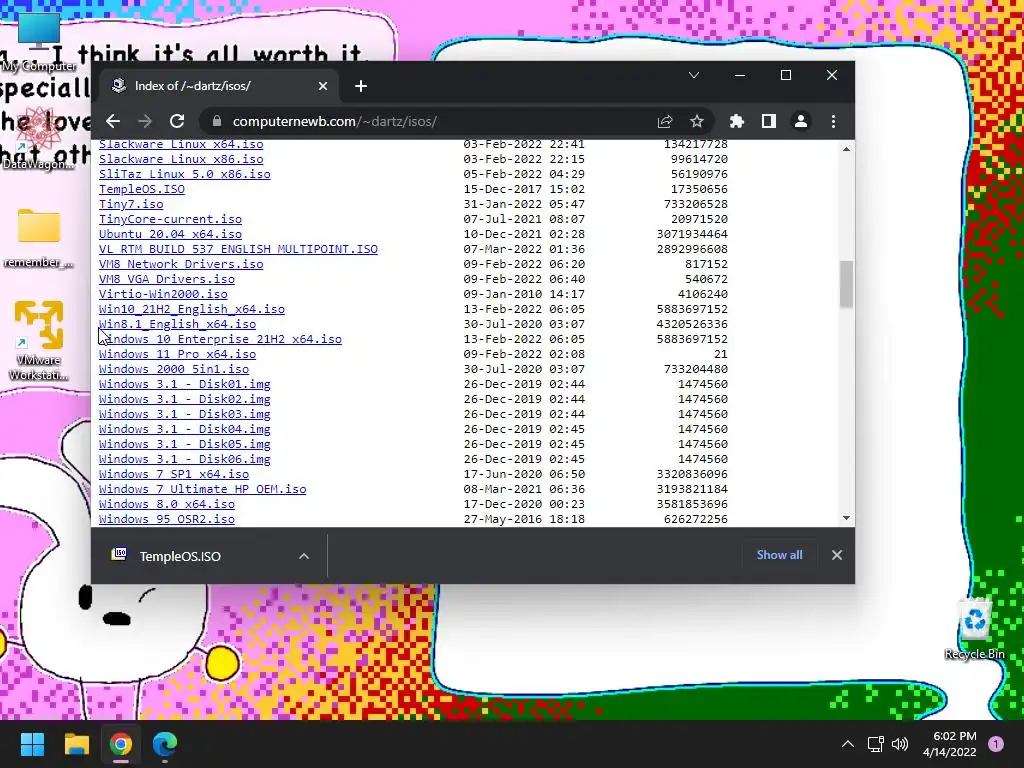Screen dimensions: 1024x768
Task: Download Windows 3.1 - Disk06.img
Action: (184, 459)
